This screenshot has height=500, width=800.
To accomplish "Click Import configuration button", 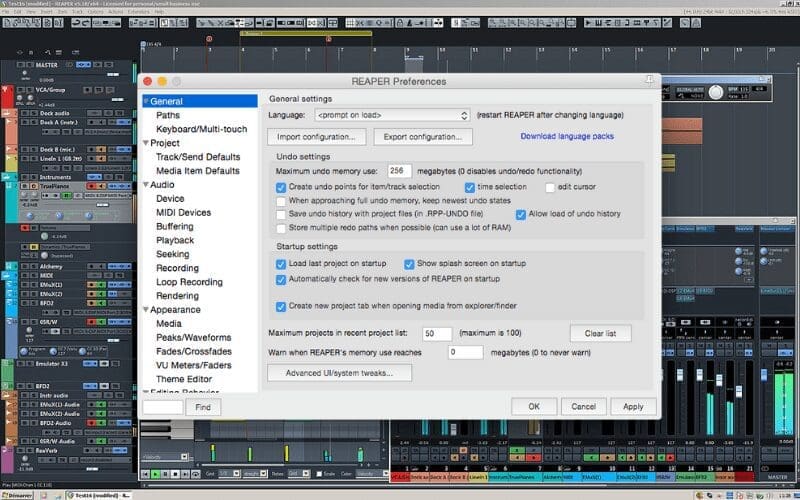I will [x=316, y=137].
